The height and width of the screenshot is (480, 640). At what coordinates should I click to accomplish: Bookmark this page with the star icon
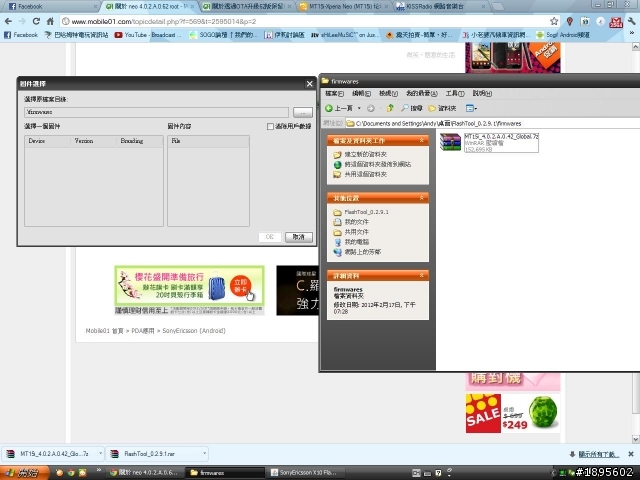(x=554, y=21)
